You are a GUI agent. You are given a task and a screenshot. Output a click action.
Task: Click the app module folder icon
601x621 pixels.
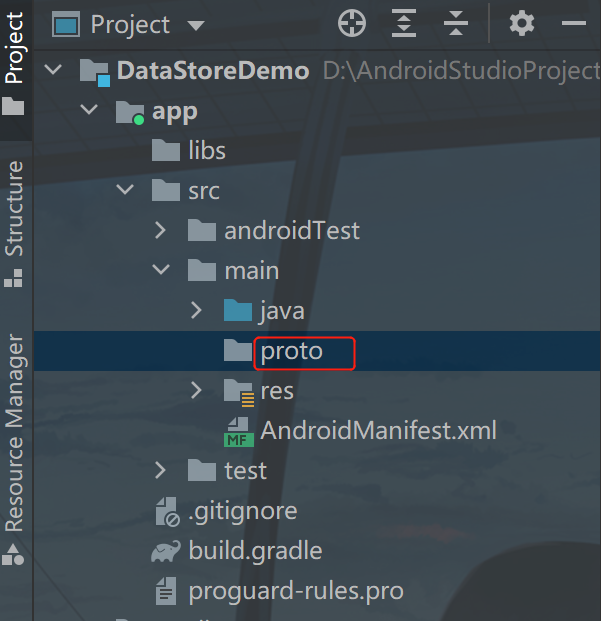130,112
